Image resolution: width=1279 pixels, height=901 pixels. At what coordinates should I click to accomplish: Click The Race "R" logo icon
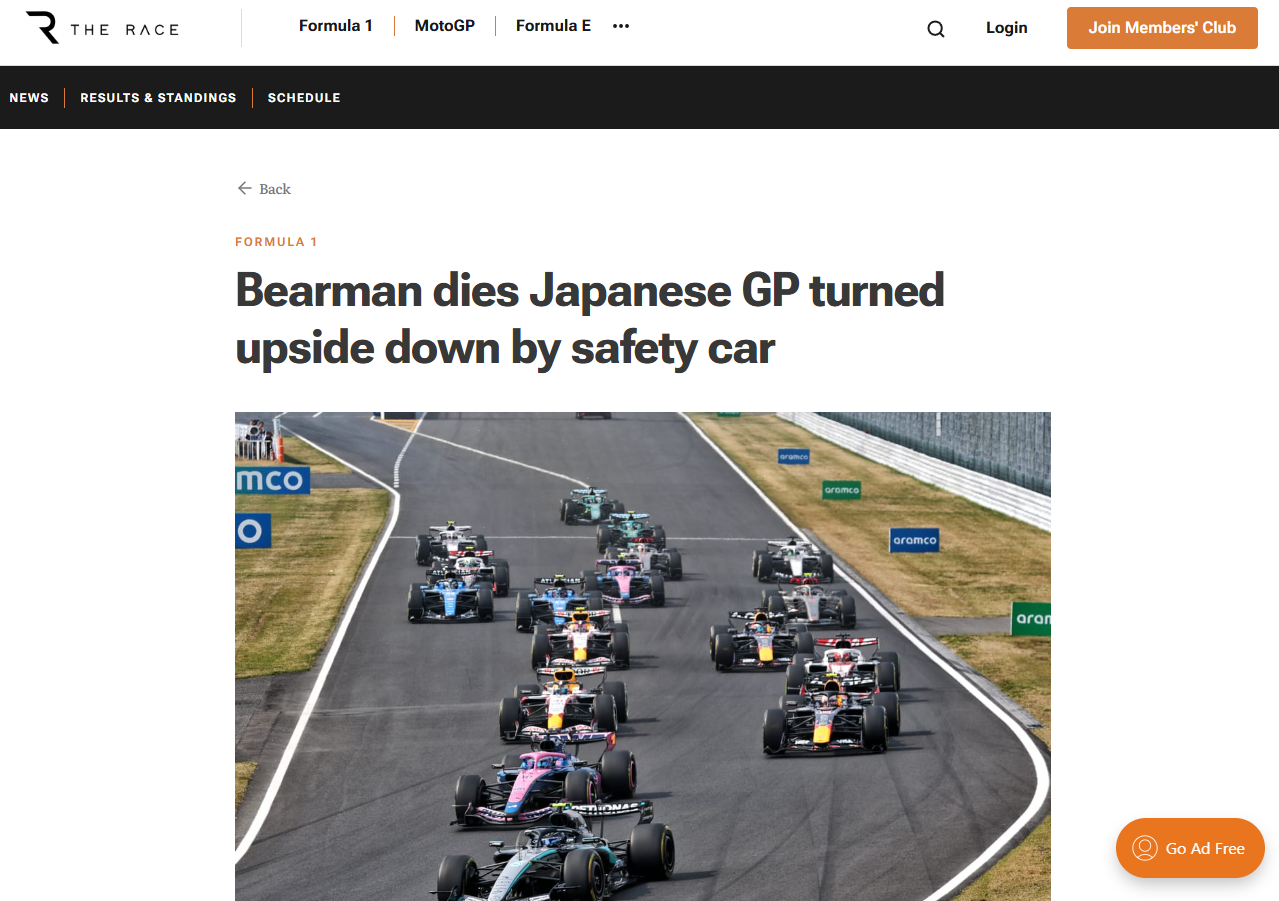click(x=42, y=28)
